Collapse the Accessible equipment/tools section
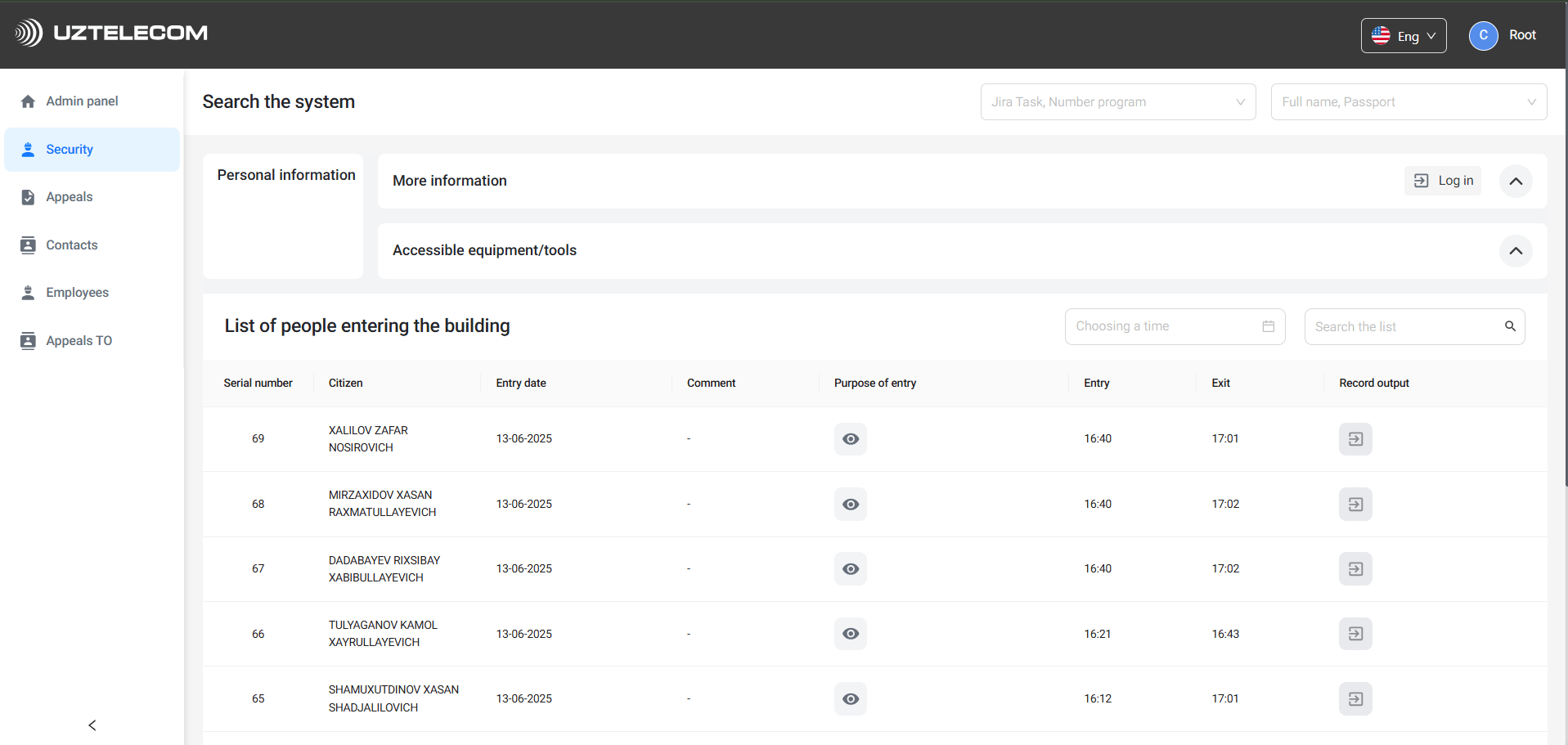The width and height of the screenshot is (1568, 745). point(1515,251)
